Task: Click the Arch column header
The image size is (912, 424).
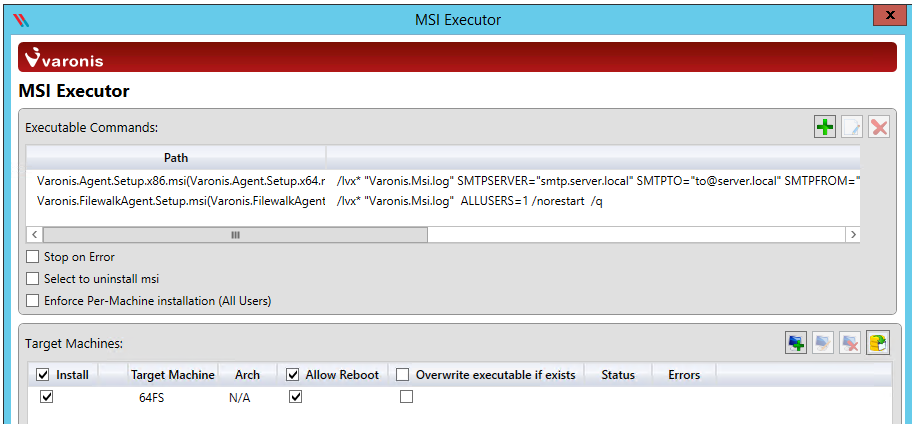Action: (247, 375)
